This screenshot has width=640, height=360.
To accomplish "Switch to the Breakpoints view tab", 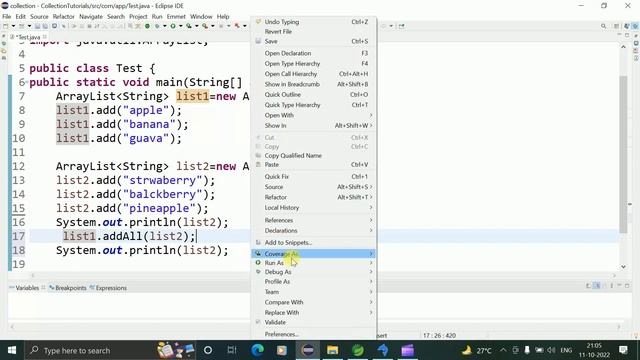I will point(68,288).
